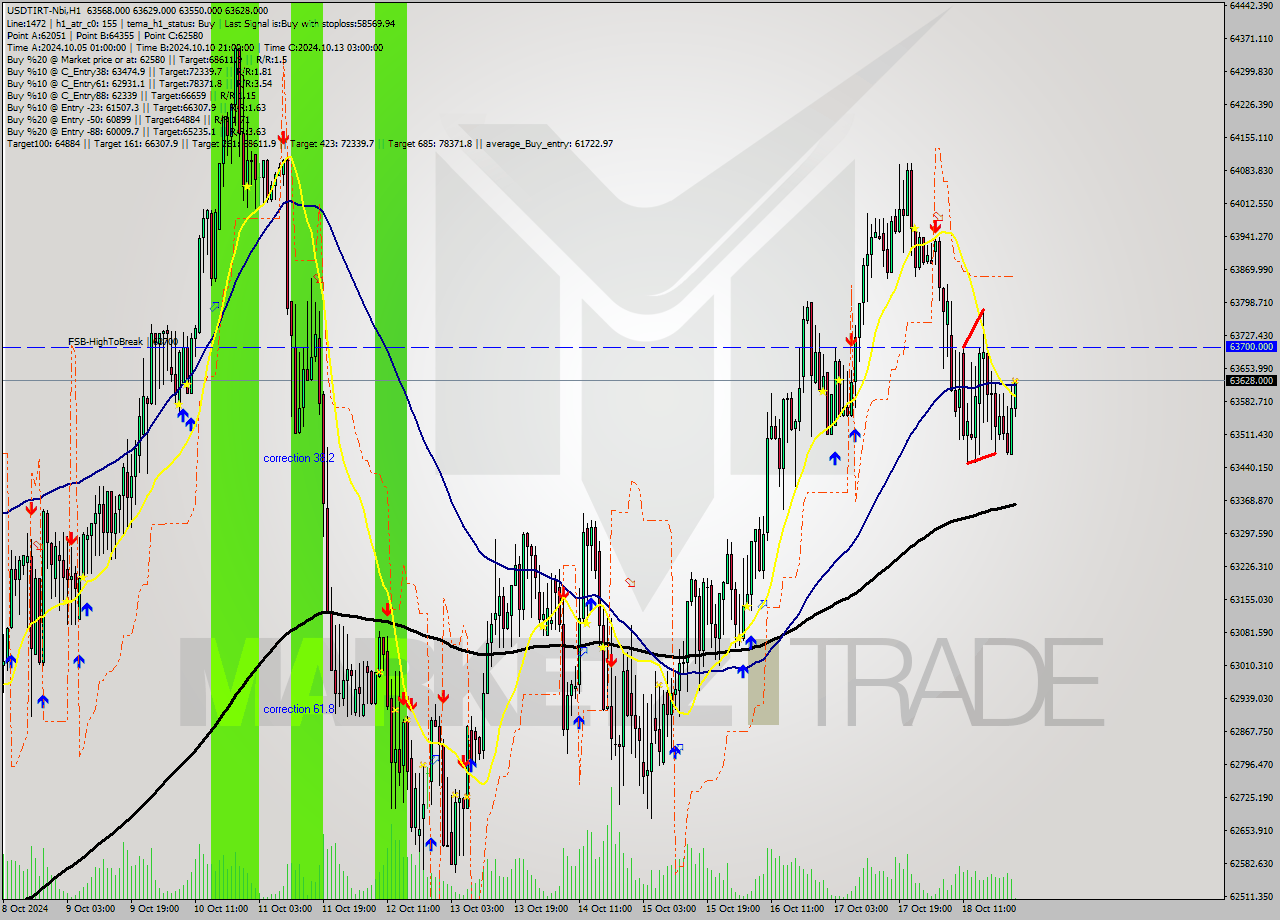Click the '17 Oct 19:00' time axis label
This screenshot has width=1280, height=920.
(x=925, y=909)
